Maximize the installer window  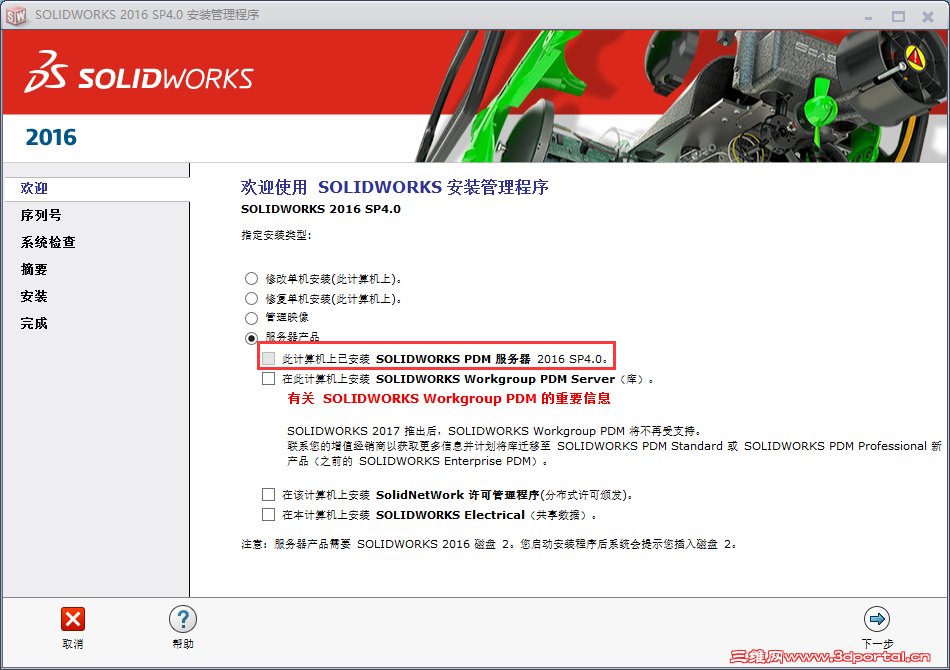pyautogui.click(x=898, y=16)
